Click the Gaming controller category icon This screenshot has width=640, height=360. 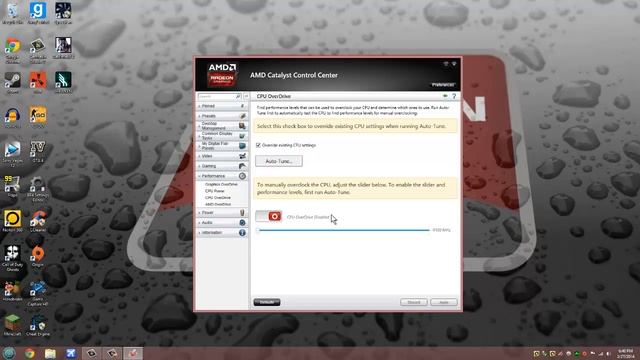coord(242,166)
